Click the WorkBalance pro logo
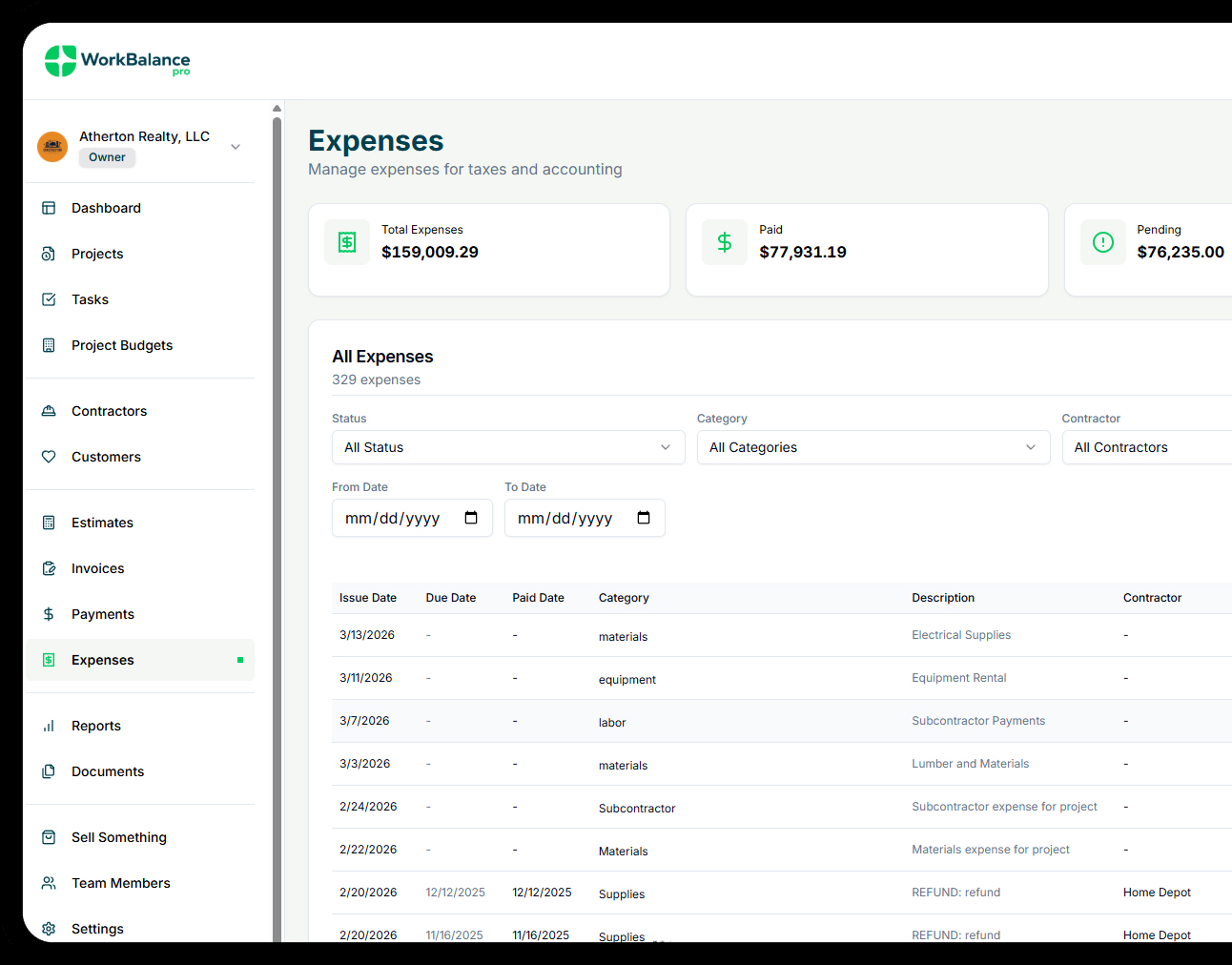Screen dimensions: 1232x965 (117, 61)
